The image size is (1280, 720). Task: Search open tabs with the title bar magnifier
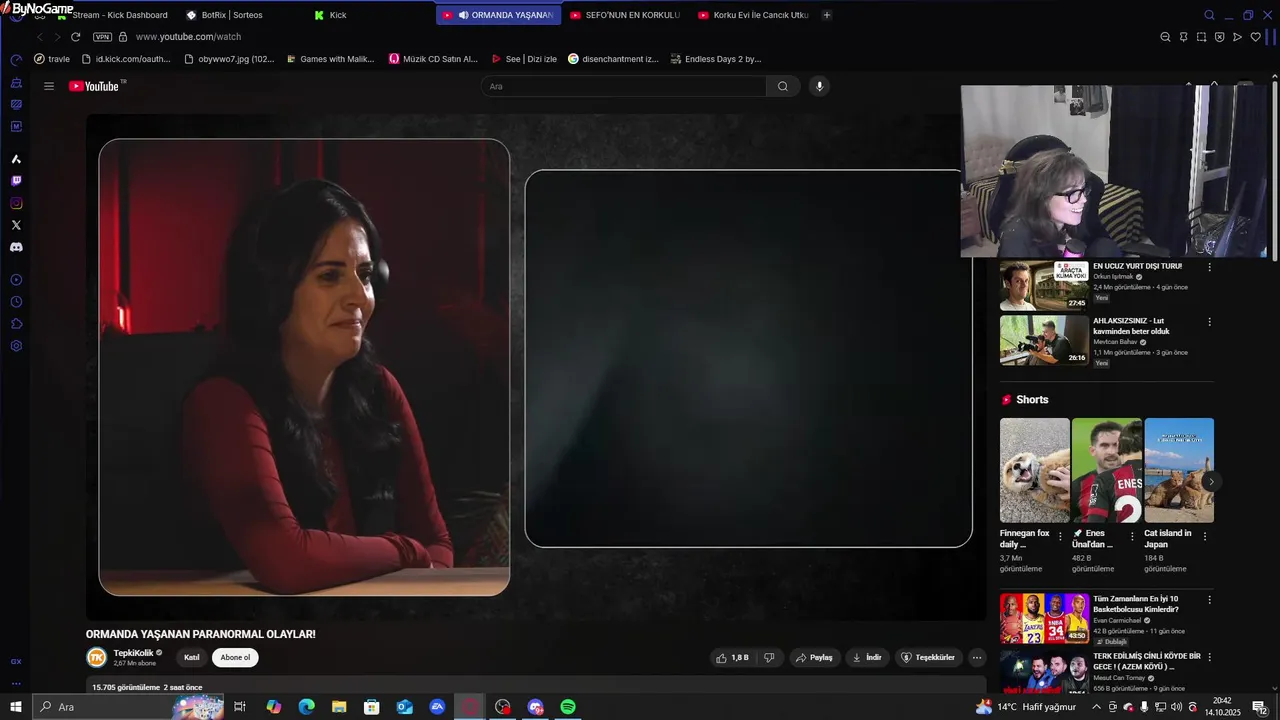click(1209, 15)
